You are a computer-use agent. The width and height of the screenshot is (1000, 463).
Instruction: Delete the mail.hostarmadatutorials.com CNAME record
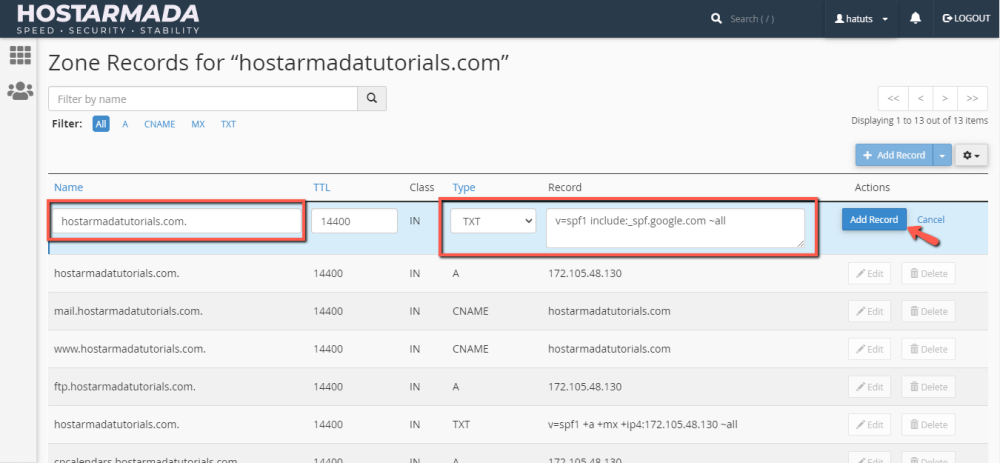[x=929, y=311]
